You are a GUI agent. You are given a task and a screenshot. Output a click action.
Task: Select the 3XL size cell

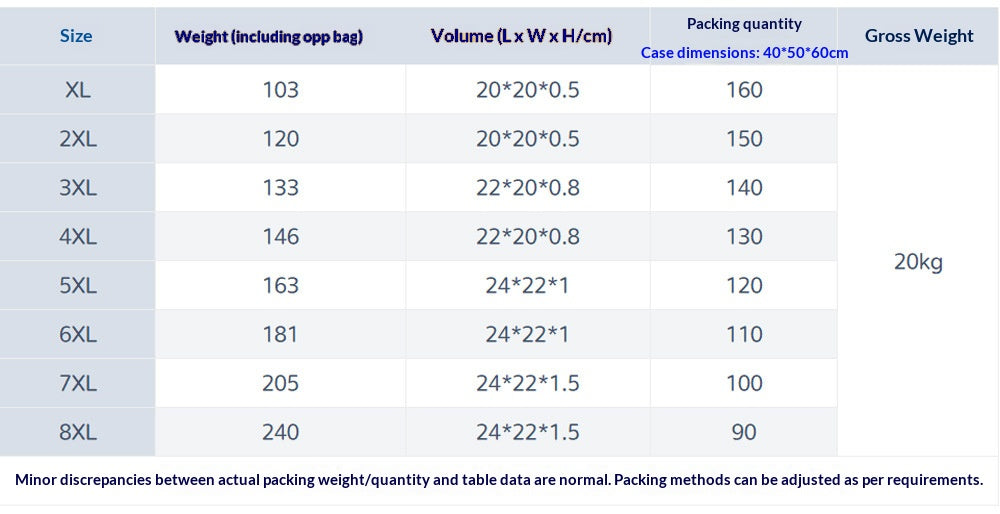pos(78,187)
